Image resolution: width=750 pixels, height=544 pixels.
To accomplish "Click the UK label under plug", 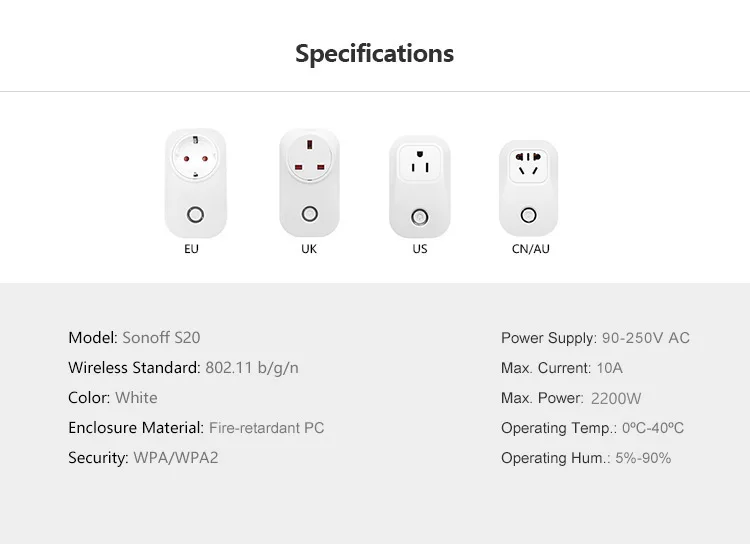I will 309,249.
